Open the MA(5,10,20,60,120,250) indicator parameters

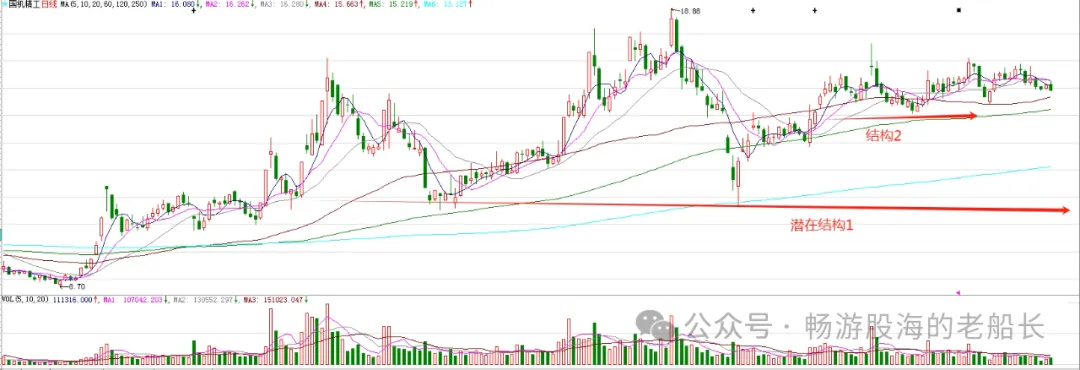point(103,4)
